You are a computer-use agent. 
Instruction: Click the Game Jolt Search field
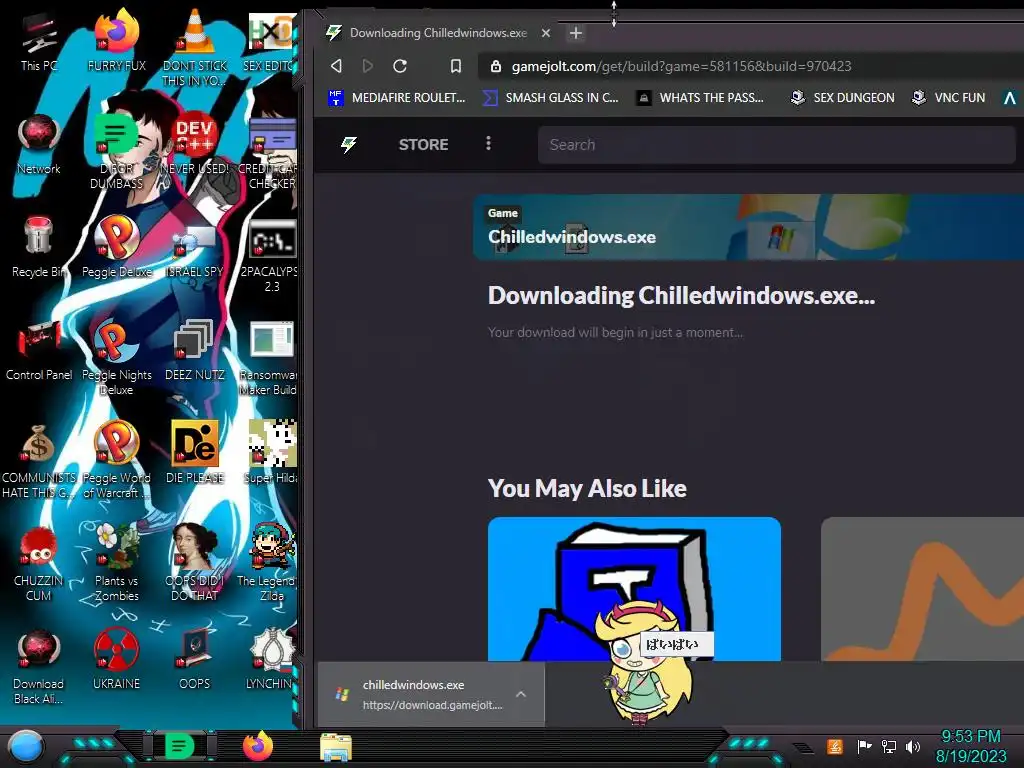tap(776, 144)
